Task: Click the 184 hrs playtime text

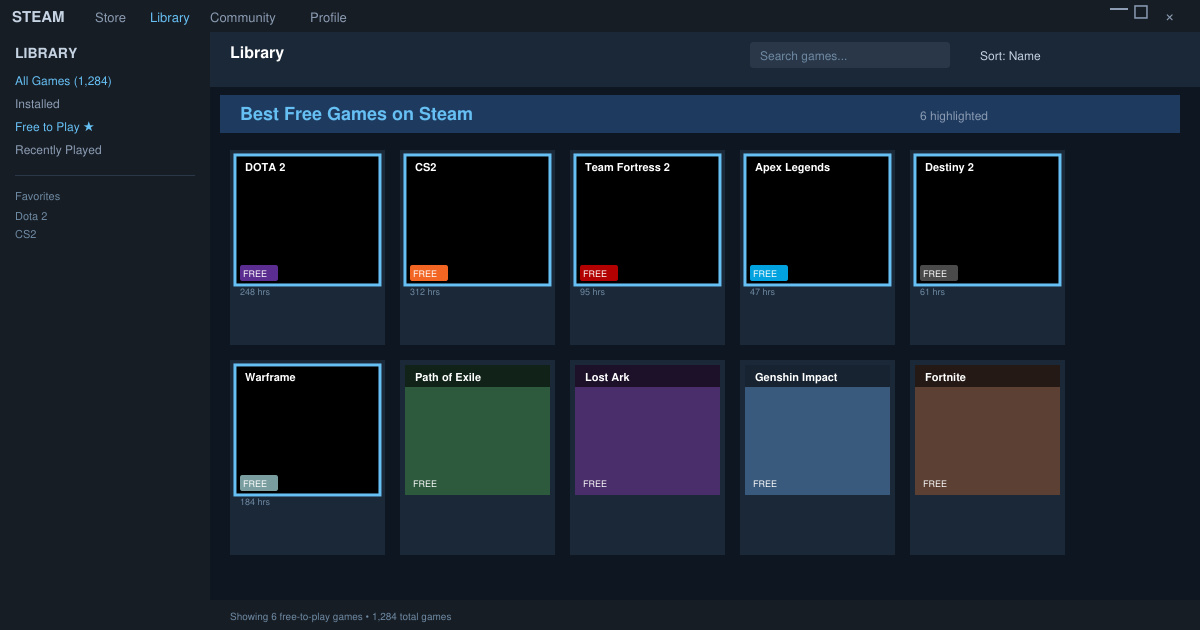Action: 255,502
